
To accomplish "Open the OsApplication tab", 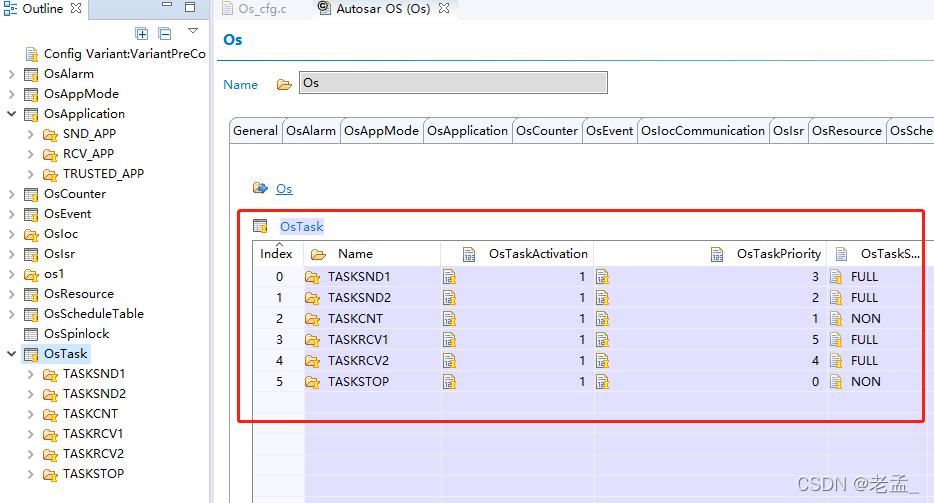I will click(467, 131).
